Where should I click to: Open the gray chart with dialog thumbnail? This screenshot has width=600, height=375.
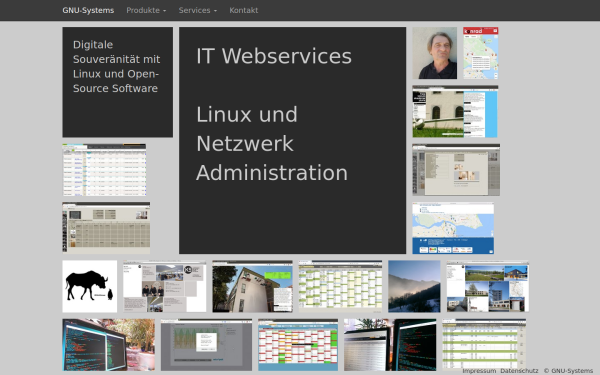pos(206,345)
